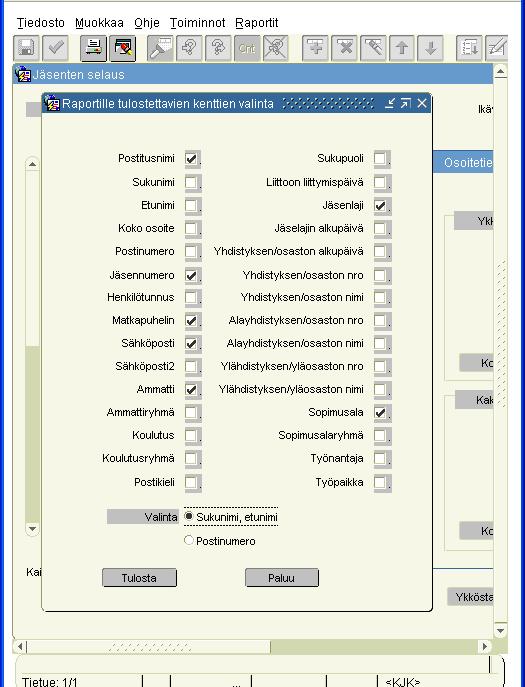
Task: Click the Tulosta button
Action: tap(139, 578)
